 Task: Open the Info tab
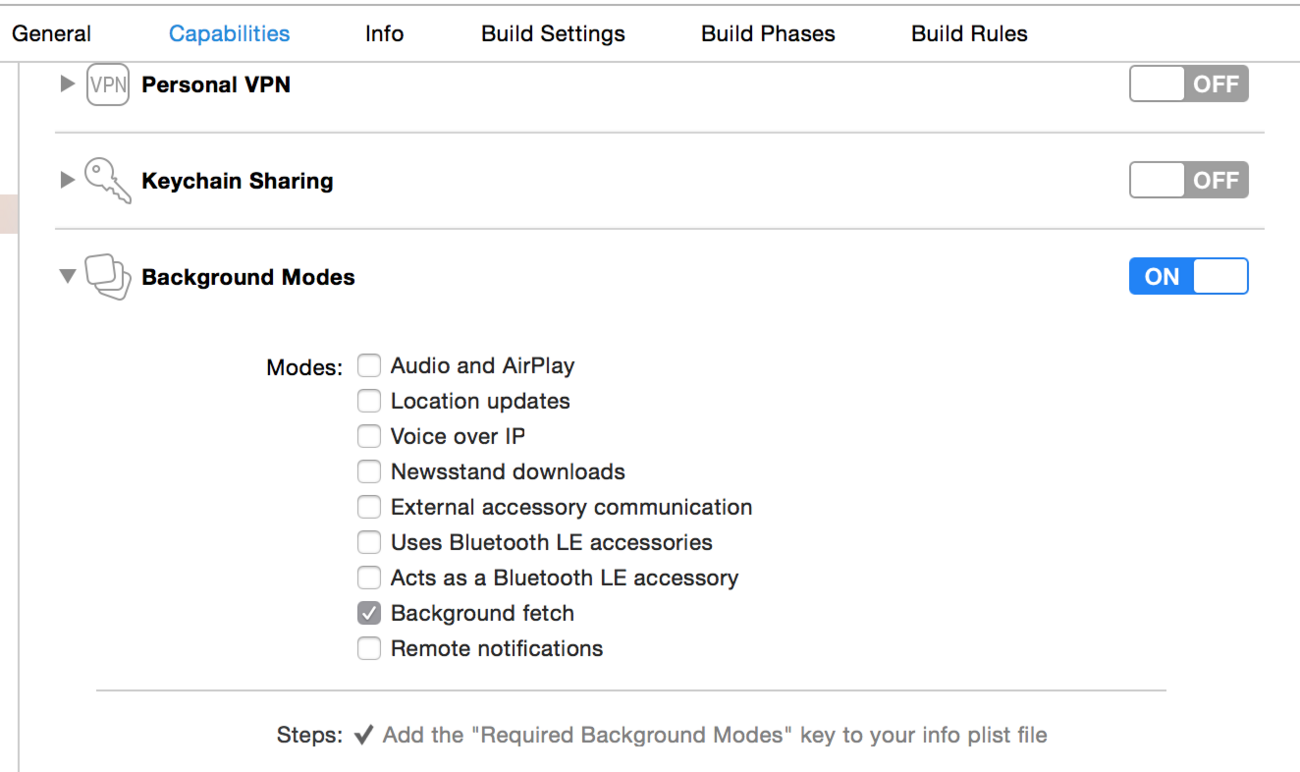click(384, 34)
